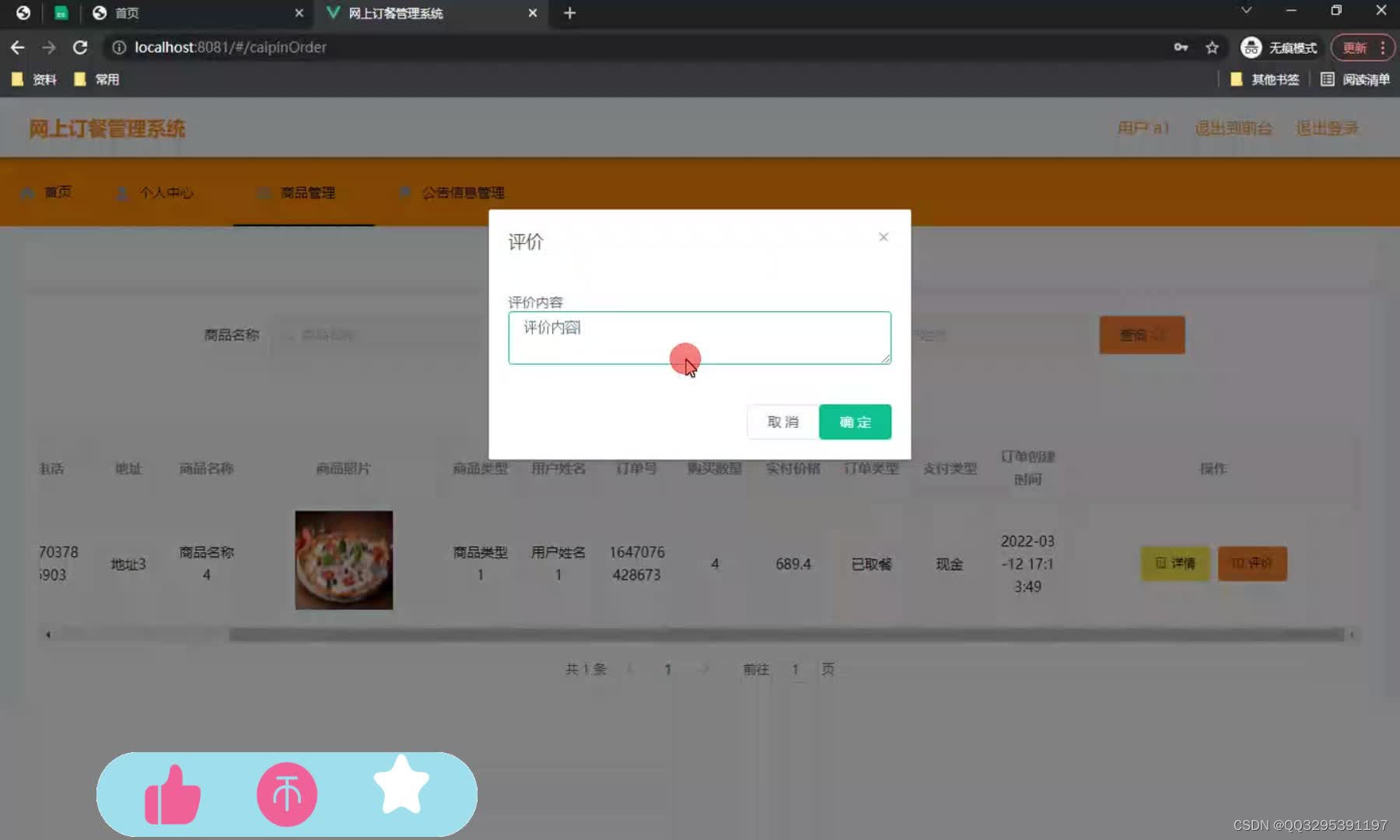Click the yellow 详情 button
Screen dimensions: 1400x840
(1175, 563)
